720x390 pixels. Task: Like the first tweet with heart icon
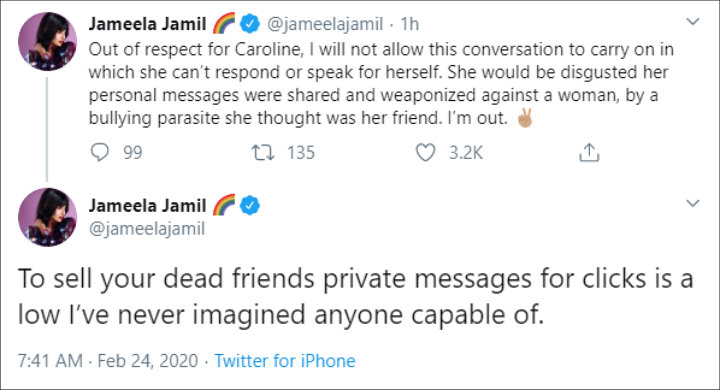coord(425,153)
